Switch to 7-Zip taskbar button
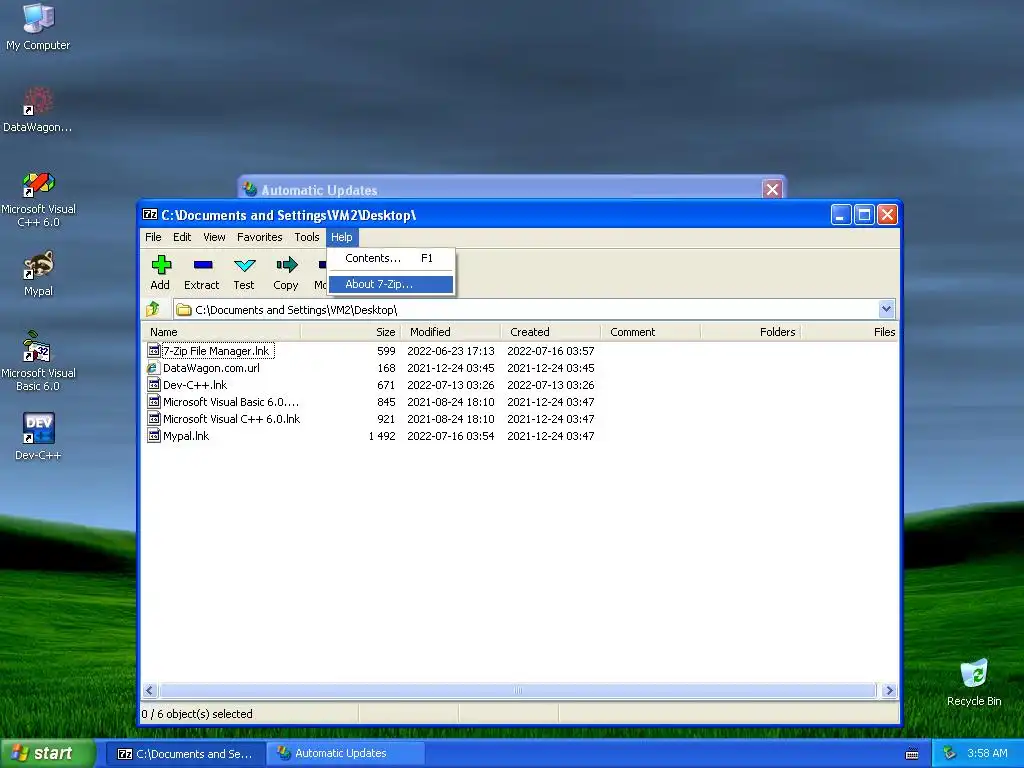The width and height of the screenshot is (1024, 768). pyautogui.click(x=185, y=754)
